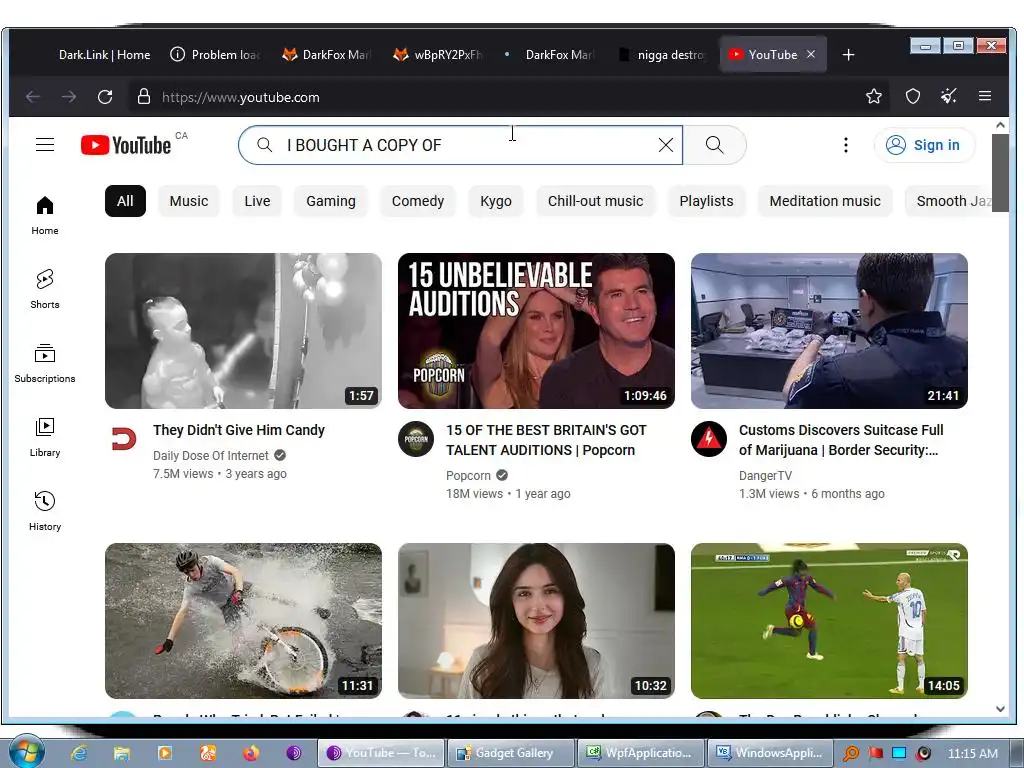Open Daily Dose Of Internet channel name

tap(210, 455)
